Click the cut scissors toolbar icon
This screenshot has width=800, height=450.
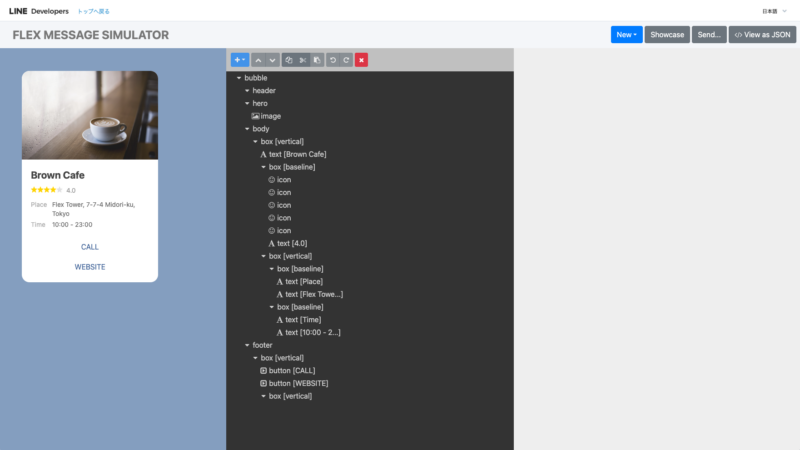coord(302,60)
